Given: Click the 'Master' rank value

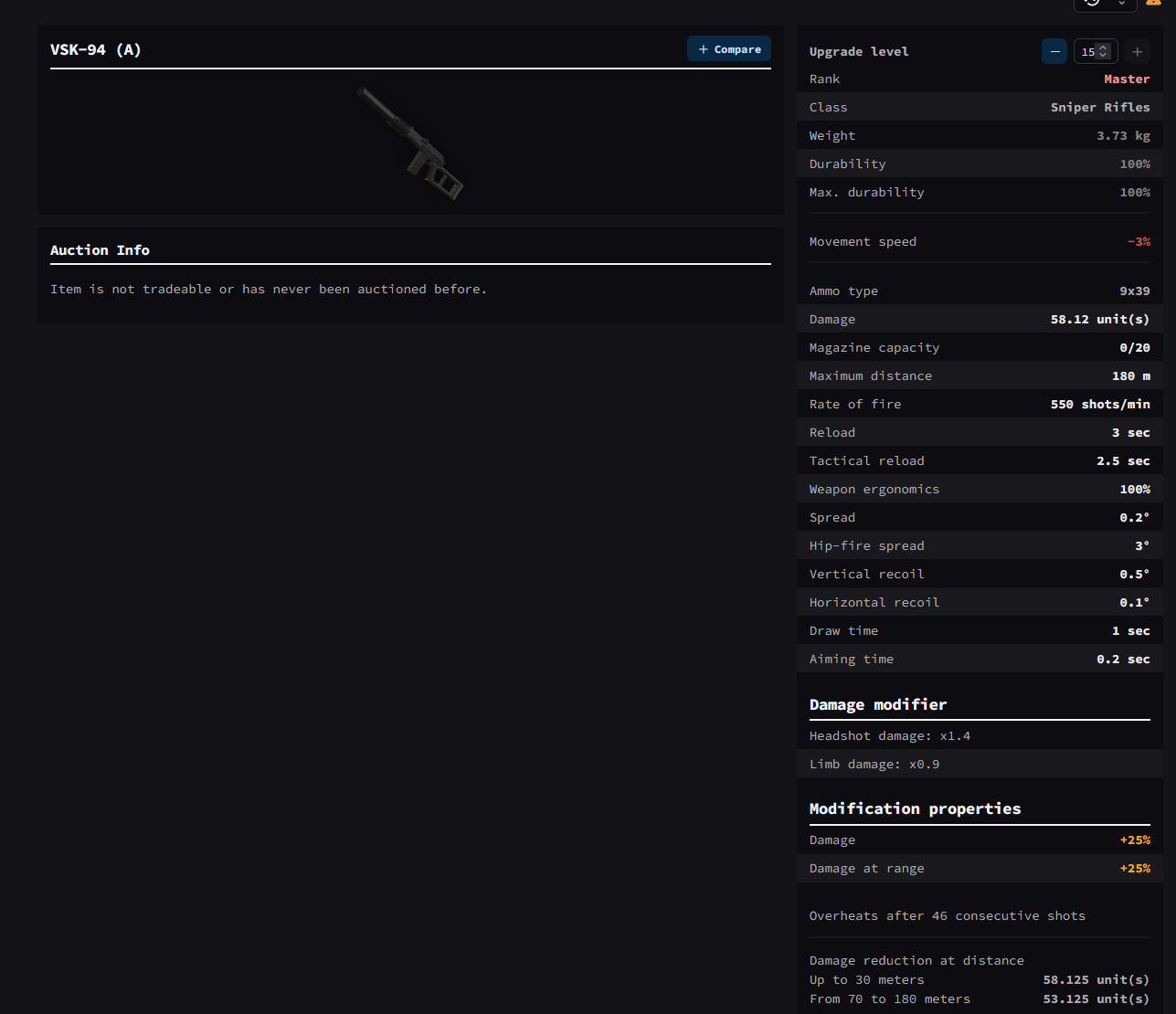Looking at the screenshot, I should [x=1127, y=79].
